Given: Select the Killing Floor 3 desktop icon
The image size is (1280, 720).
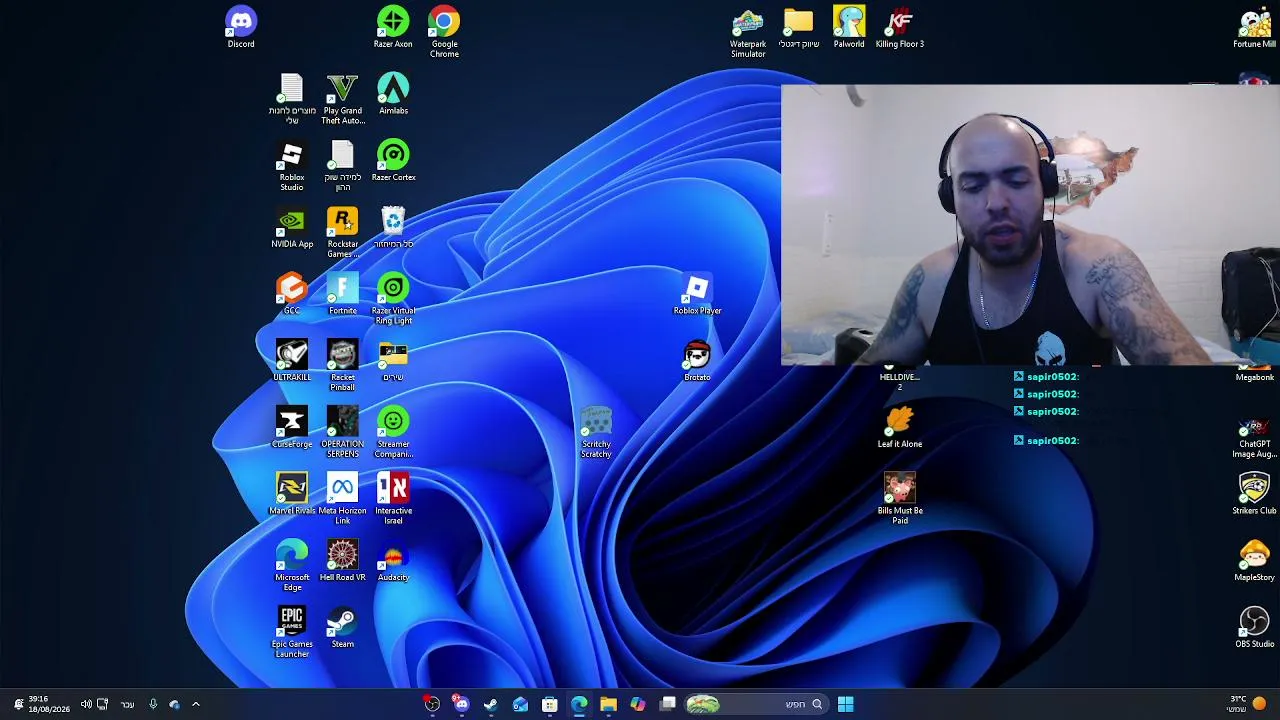Looking at the screenshot, I should click(x=900, y=28).
